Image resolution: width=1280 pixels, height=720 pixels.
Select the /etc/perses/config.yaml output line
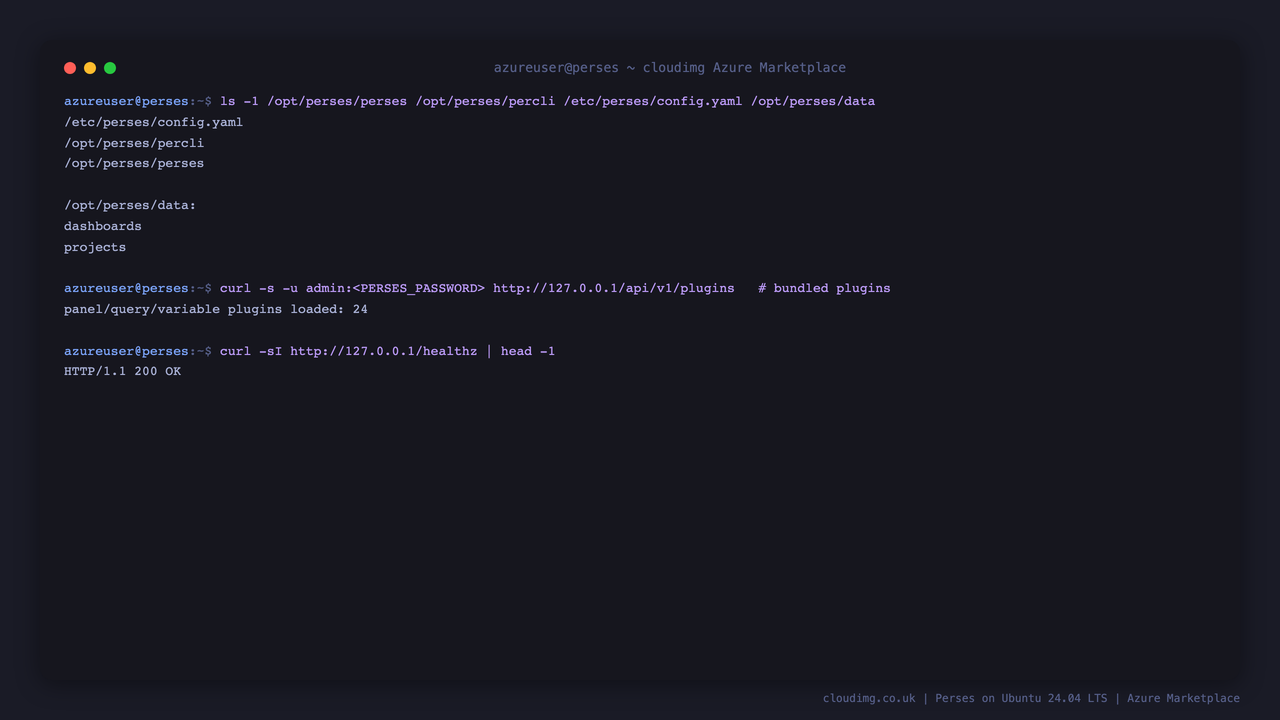[x=153, y=122]
